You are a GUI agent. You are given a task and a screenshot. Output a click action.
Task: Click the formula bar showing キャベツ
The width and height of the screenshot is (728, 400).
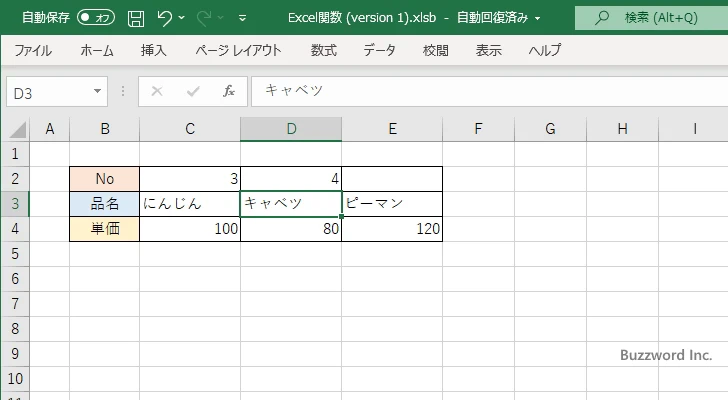[x=489, y=91]
